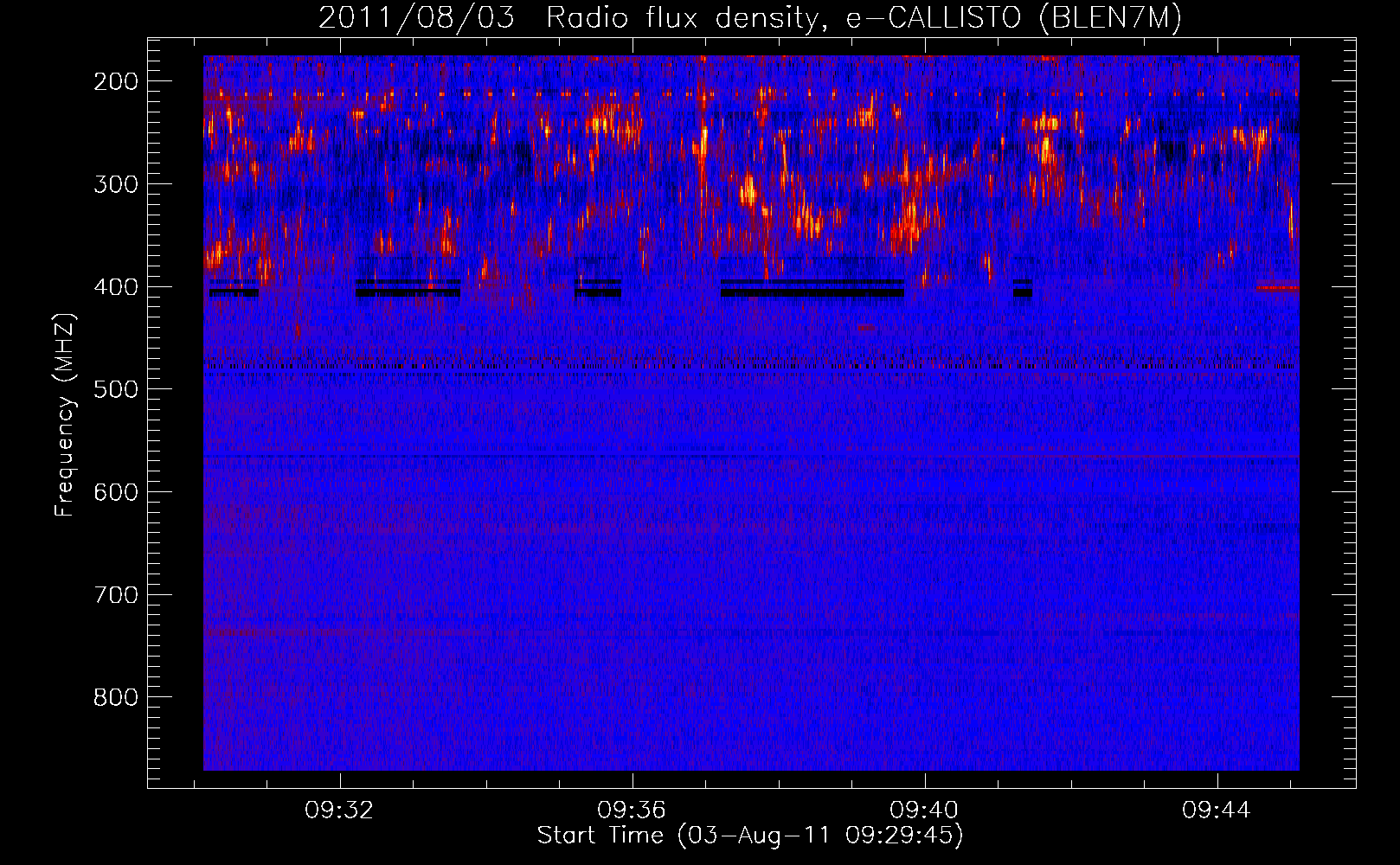Click the '09:32' time tick label
The width and height of the screenshot is (1400, 865).
tap(339, 811)
